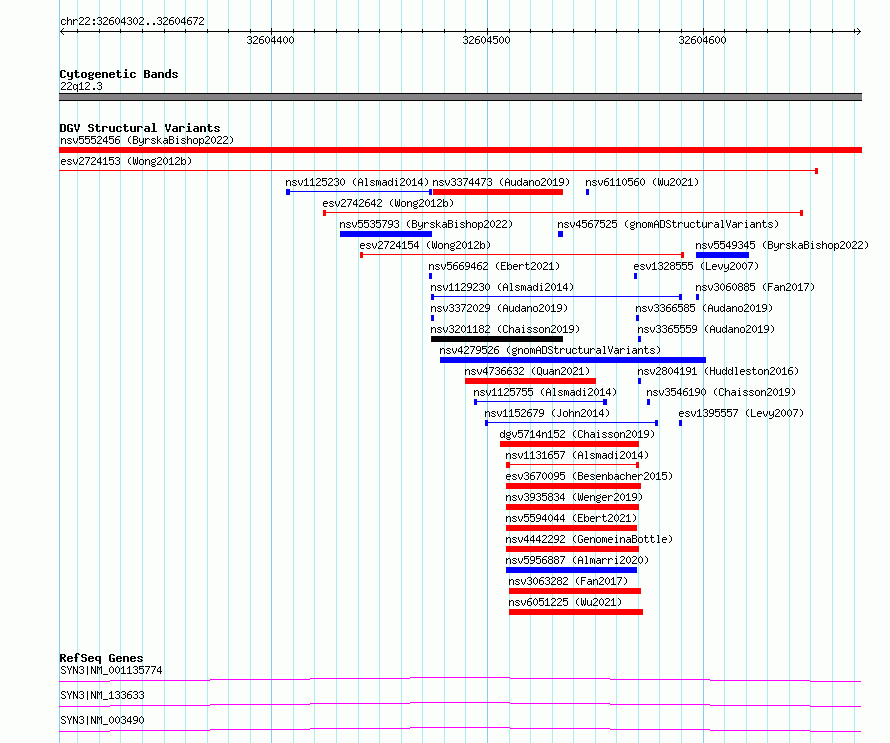This screenshot has width=890, height=743.
Task: Click the nsv5552456 (ByrskaBishop2022) variant label
Action: (147, 140)
